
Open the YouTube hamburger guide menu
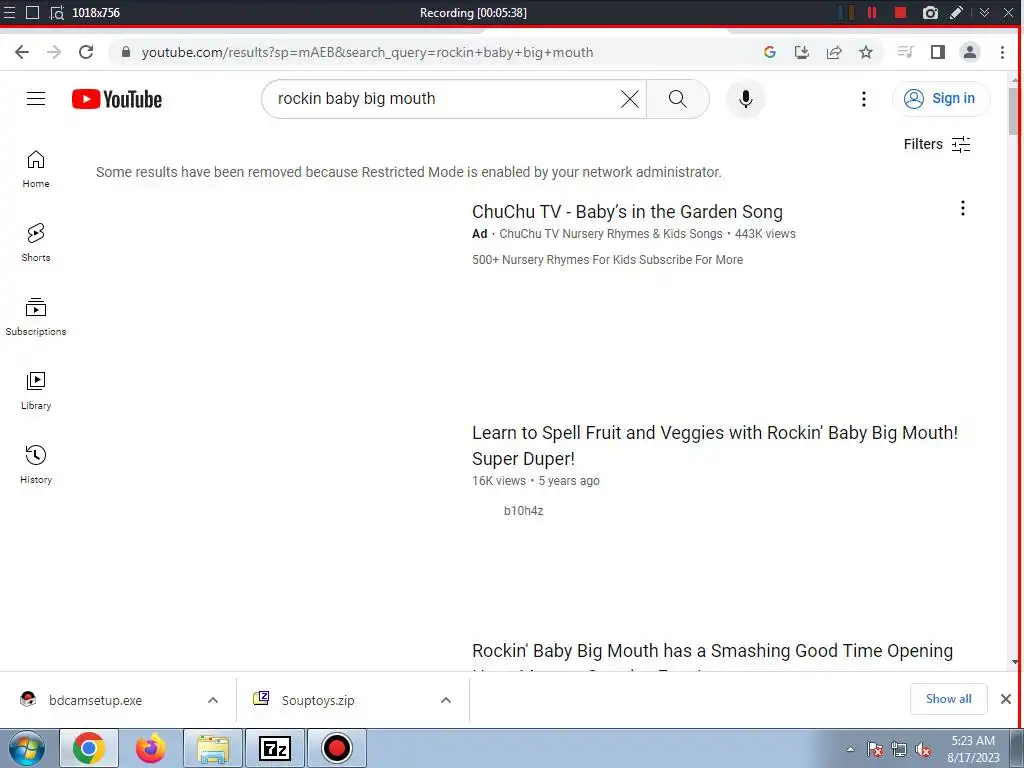(36, 99)
